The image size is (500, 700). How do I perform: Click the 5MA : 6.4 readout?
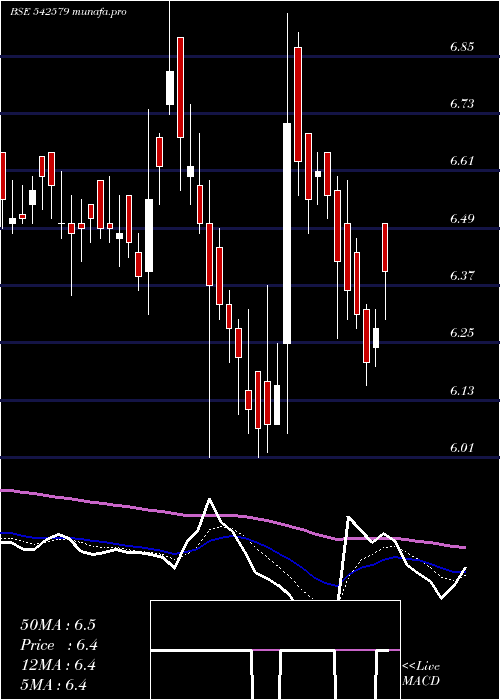[x=54, y=685]
